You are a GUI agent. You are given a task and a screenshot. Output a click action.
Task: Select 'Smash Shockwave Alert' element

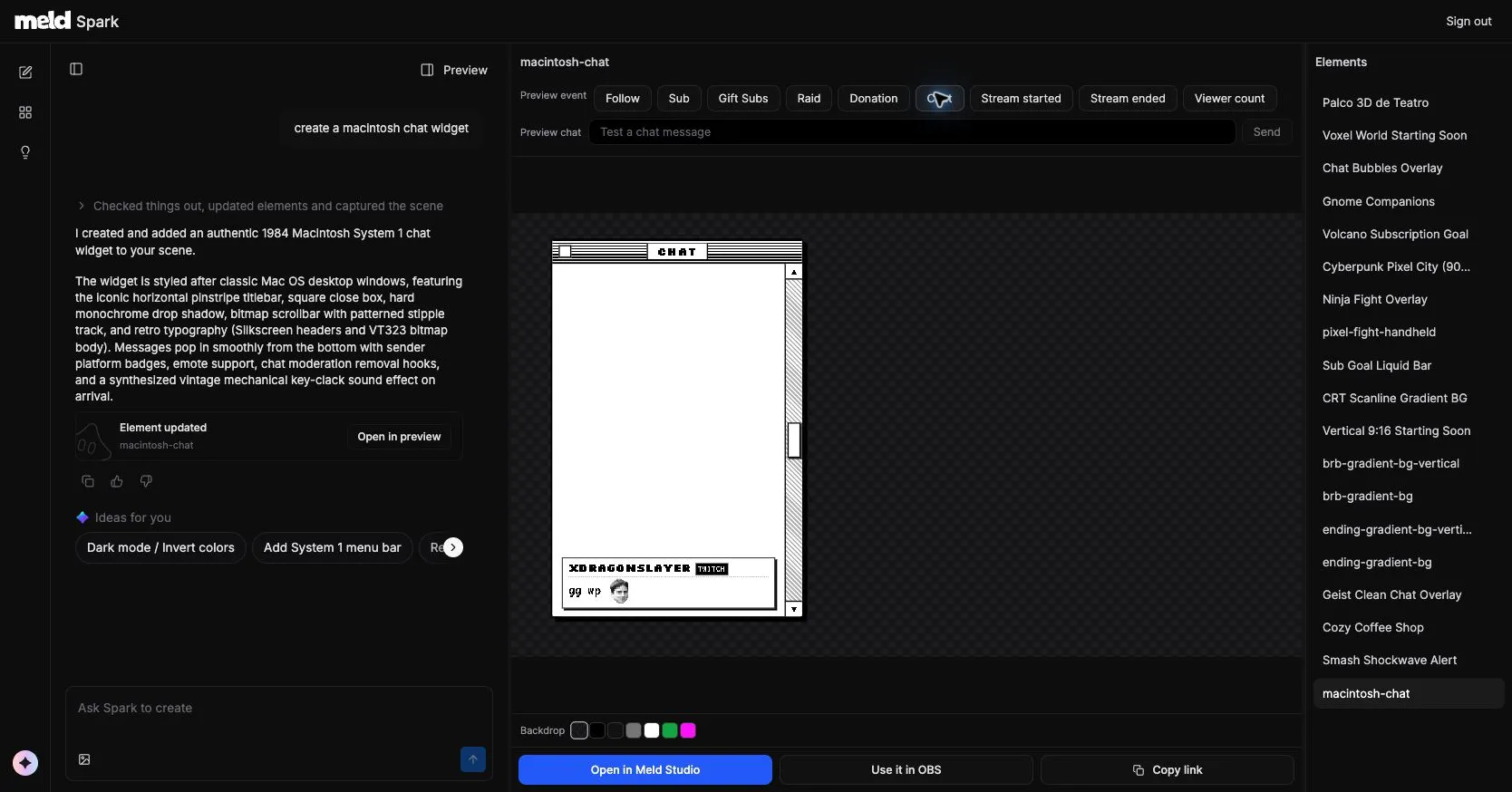tap(1409, 660)
